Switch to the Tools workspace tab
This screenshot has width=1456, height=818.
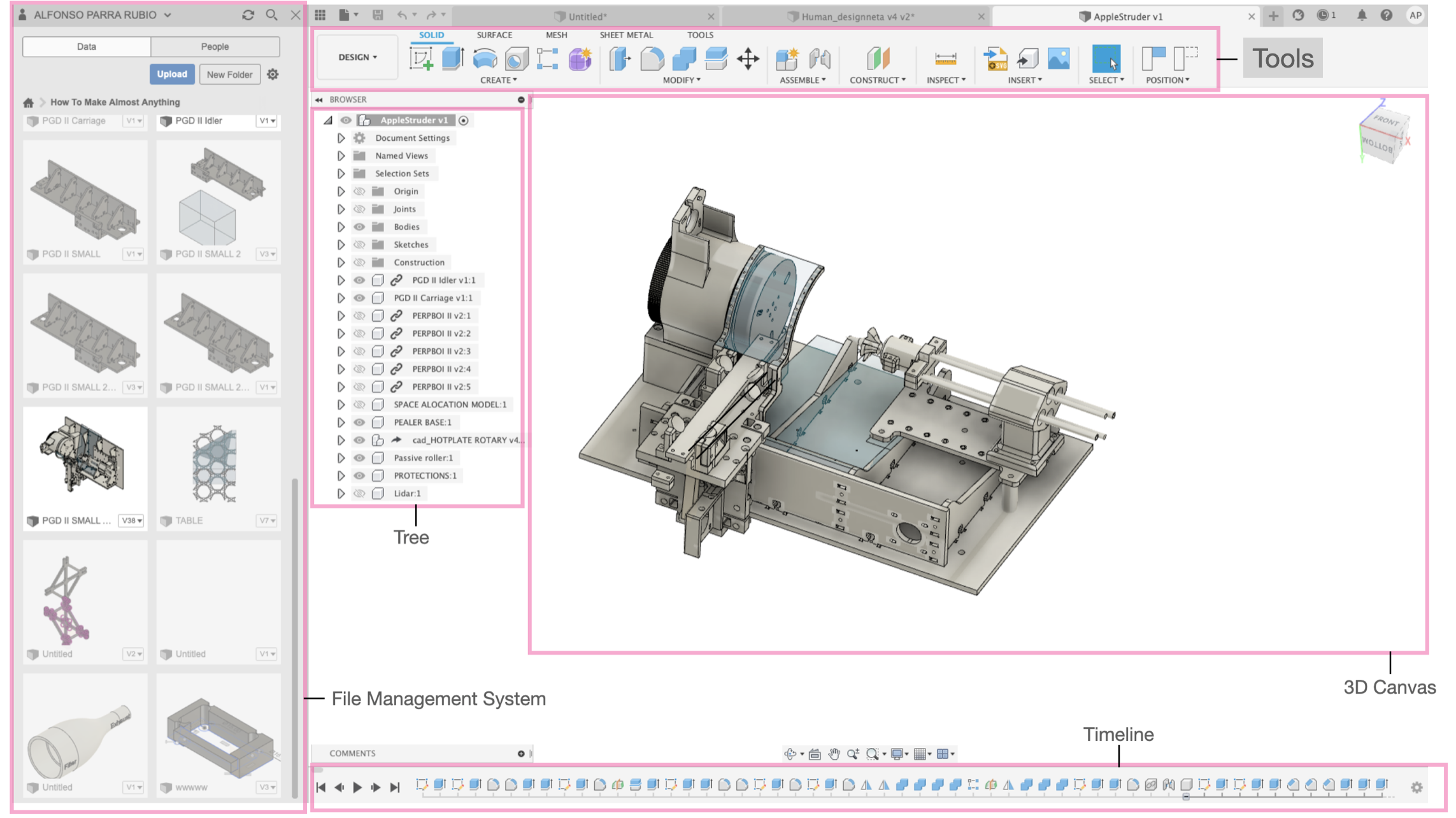pyautogui.click(x=700, y=34)
